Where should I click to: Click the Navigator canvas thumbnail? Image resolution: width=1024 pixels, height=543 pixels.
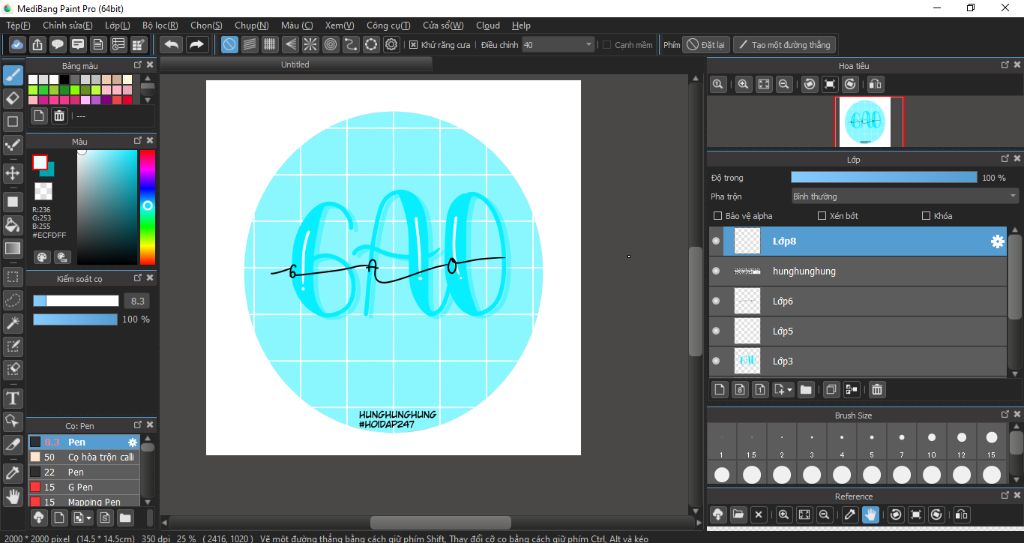click(865, 122)
